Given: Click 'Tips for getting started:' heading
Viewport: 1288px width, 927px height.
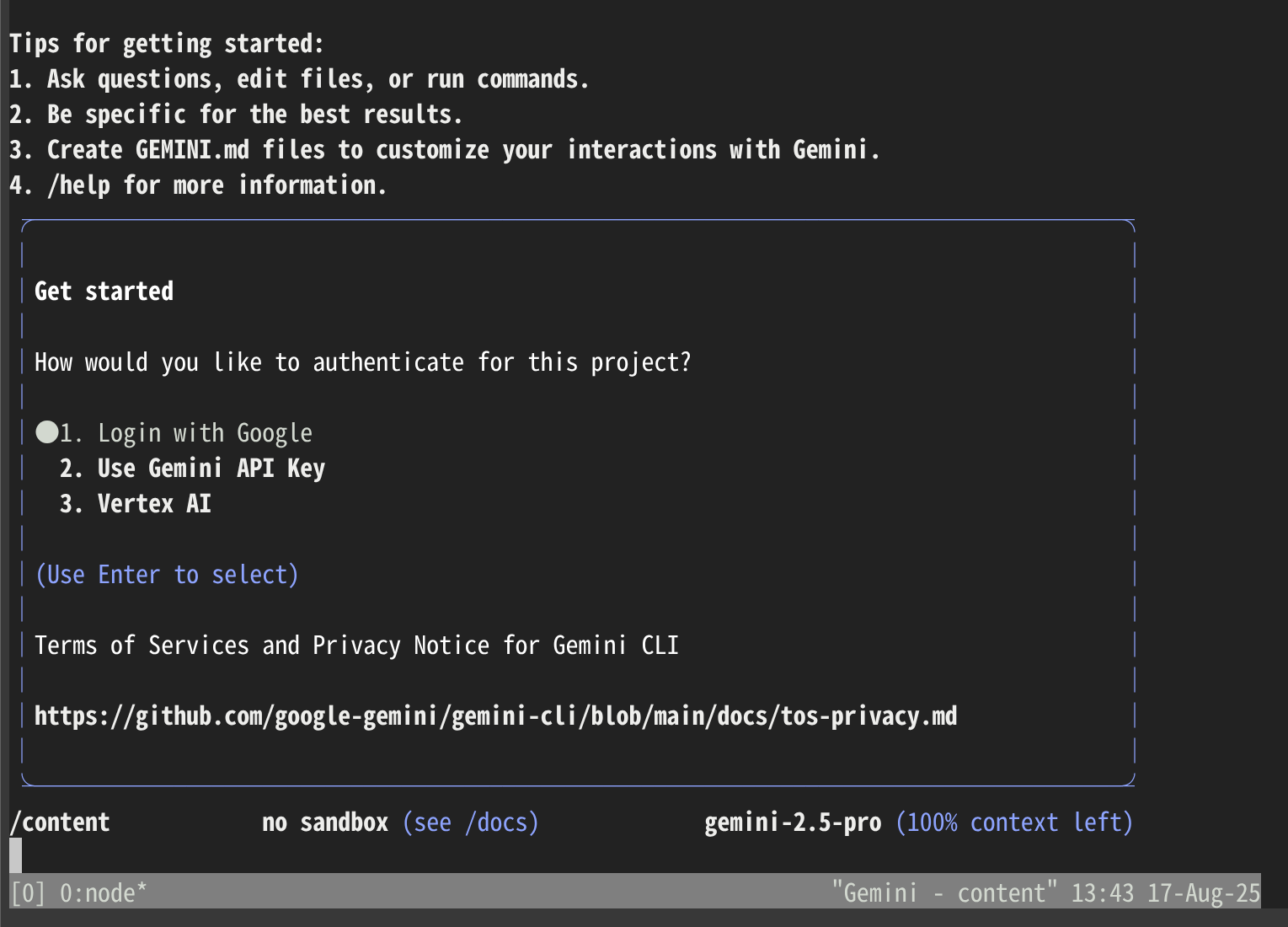Looking at the screenshot, I should 167,44.
